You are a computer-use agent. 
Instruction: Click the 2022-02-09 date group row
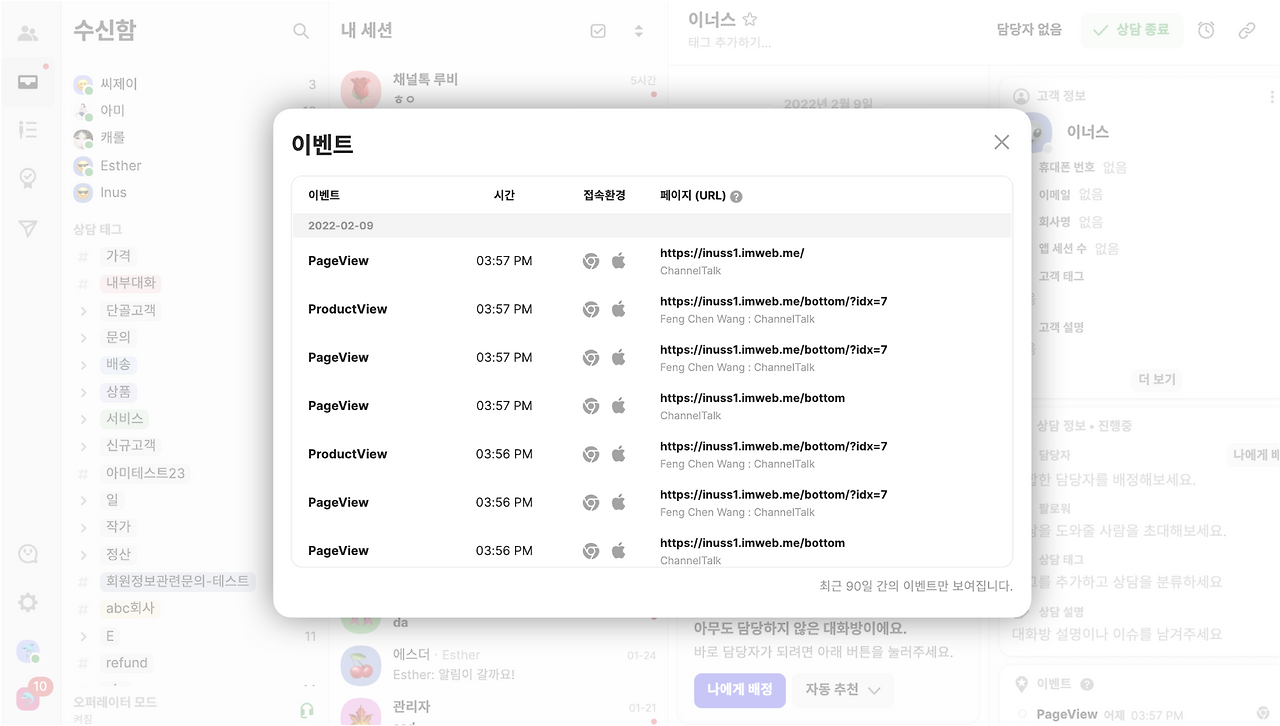[x=651, y=226]
